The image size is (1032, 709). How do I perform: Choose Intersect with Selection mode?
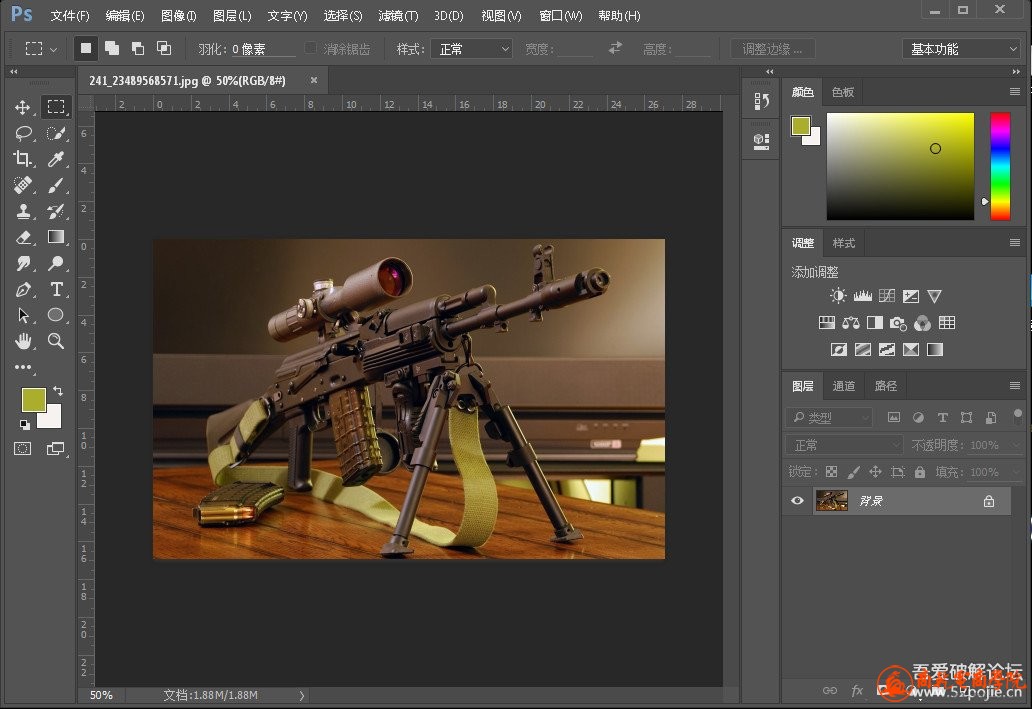[163, 48]
